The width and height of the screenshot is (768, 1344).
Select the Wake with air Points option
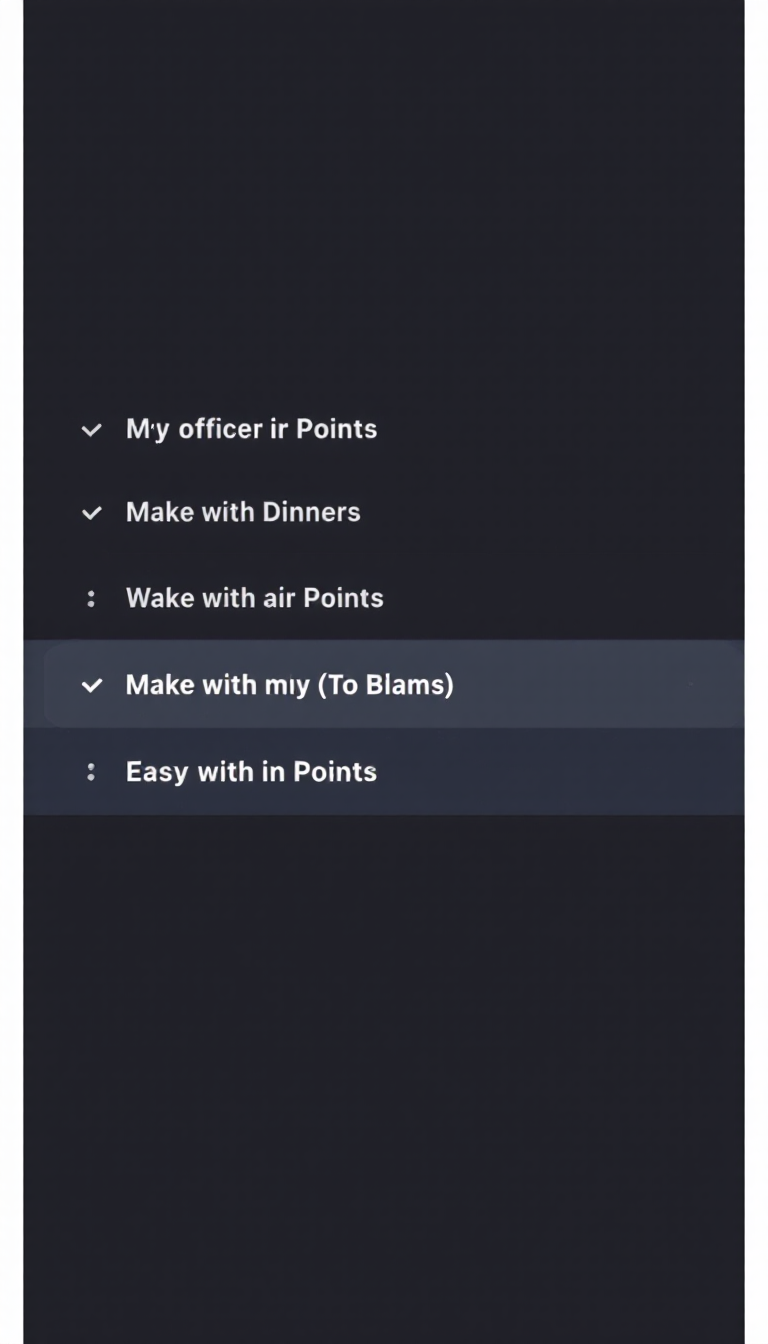254,598
